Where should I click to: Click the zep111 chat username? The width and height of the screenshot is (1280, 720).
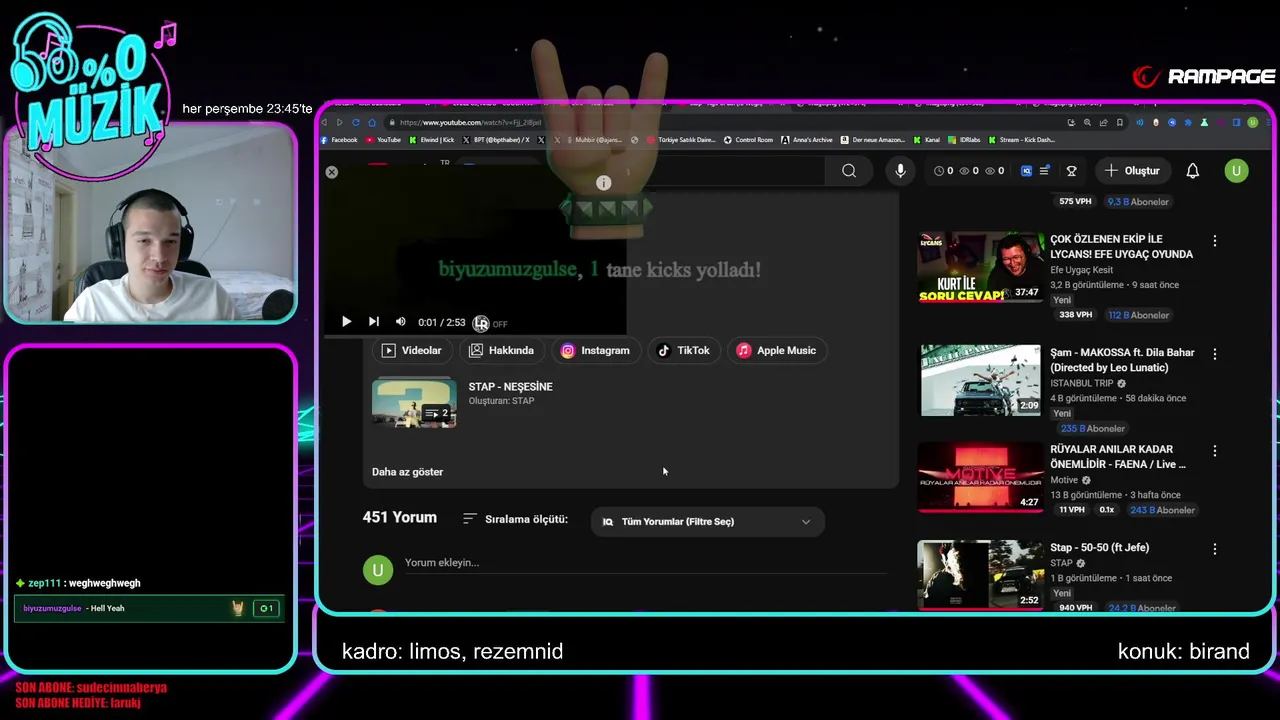point(45,583)
